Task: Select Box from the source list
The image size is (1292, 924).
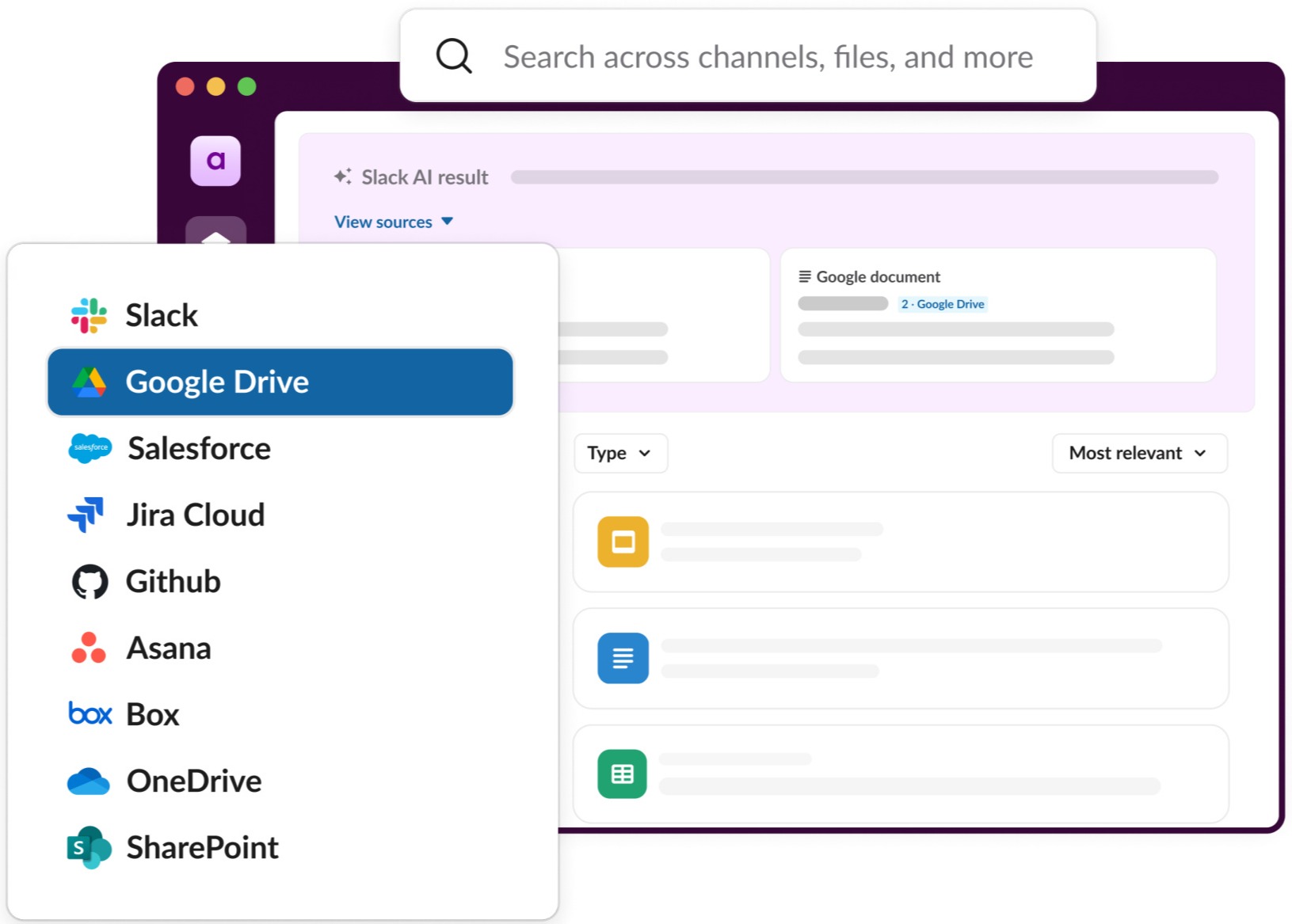Action: [x=153, y=715]
